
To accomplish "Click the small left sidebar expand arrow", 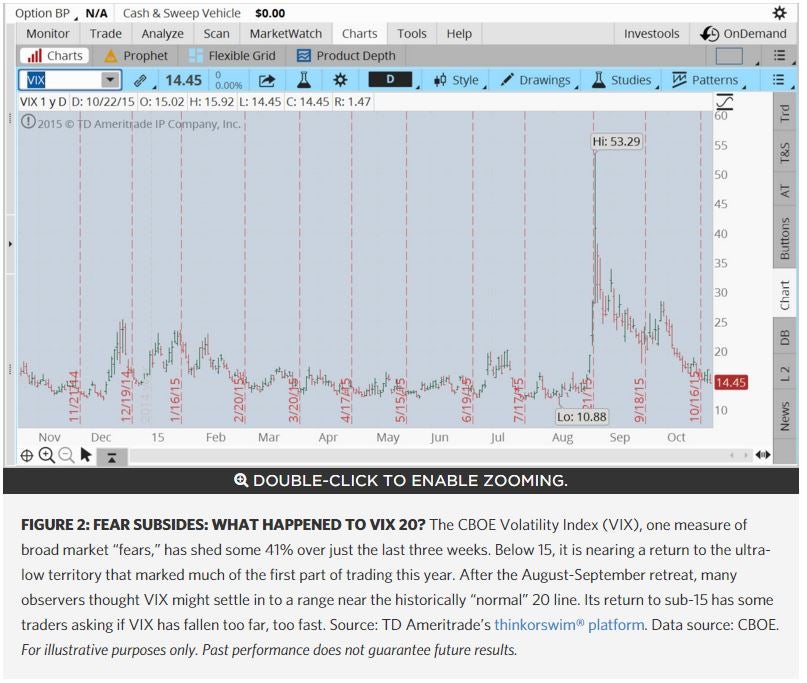I will tap(10, 243).
